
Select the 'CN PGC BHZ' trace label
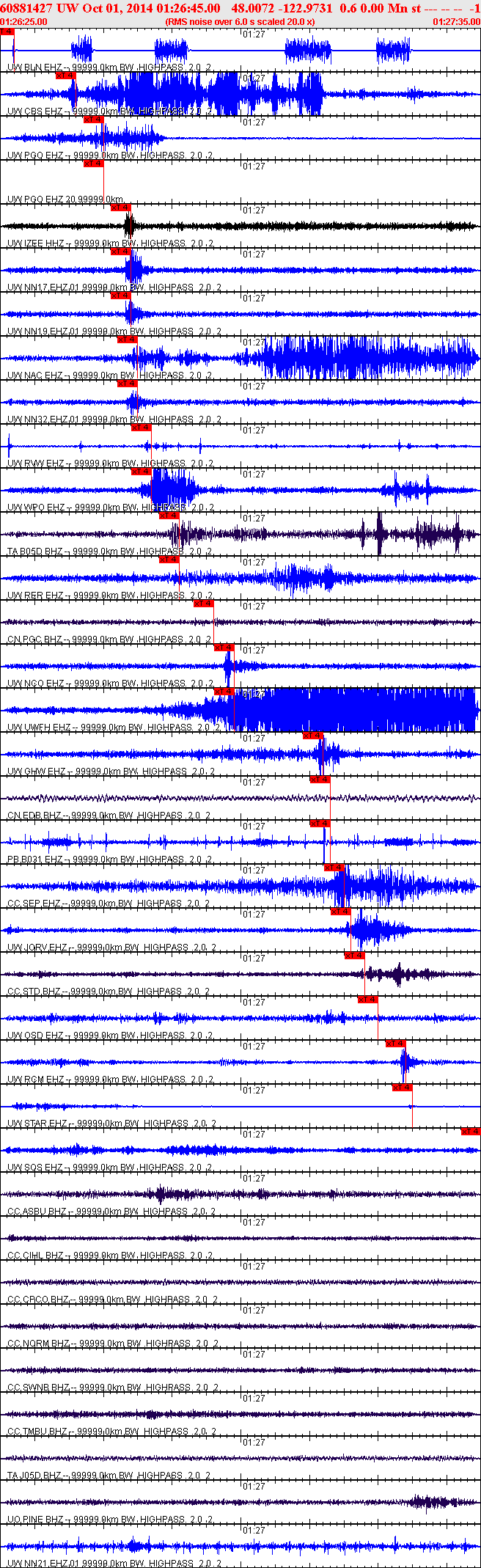[x=34, y=640]
